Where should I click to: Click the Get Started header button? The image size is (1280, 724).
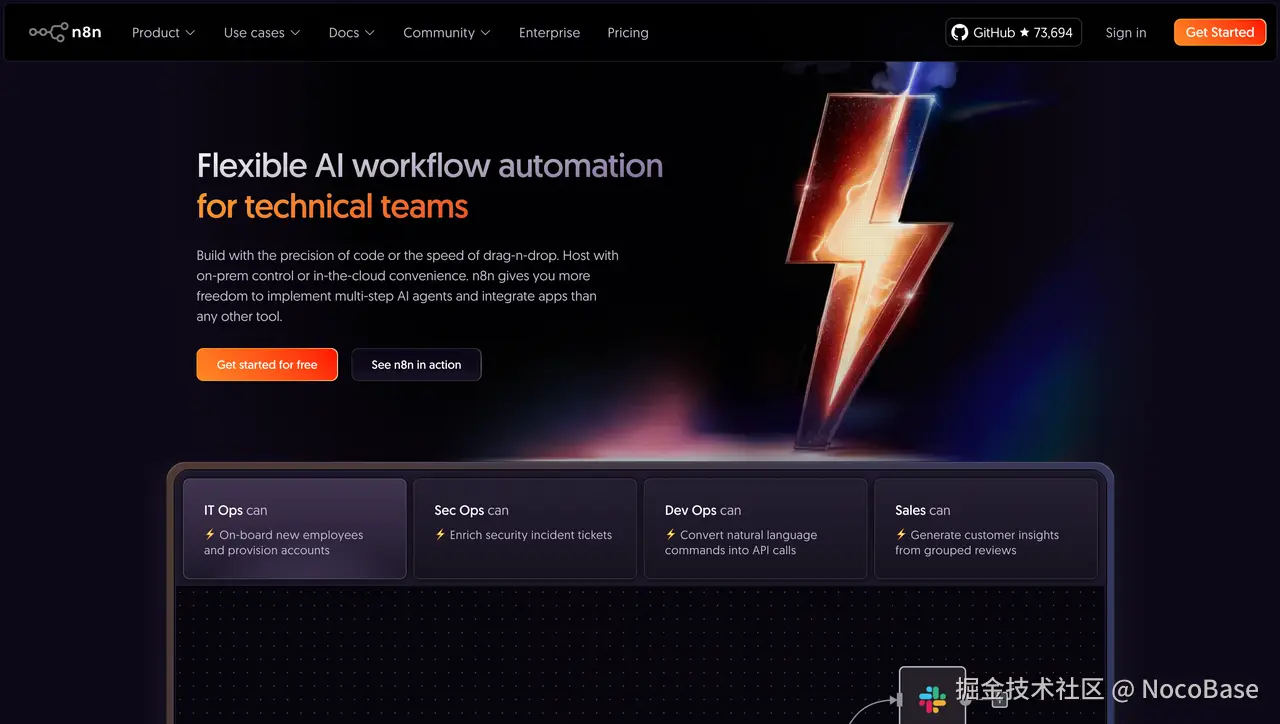tap(1220, 32)
